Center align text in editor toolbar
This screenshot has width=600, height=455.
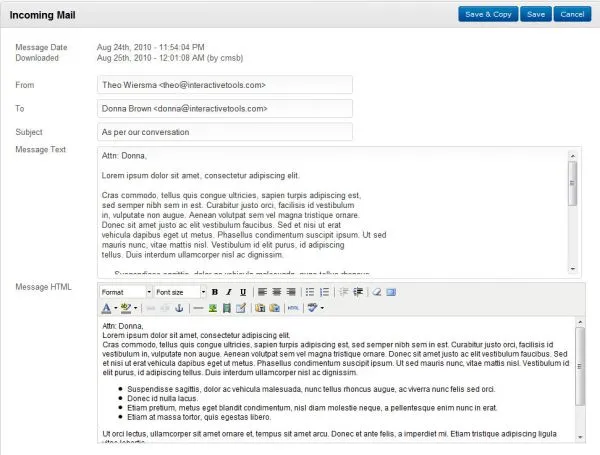point(276,292)
